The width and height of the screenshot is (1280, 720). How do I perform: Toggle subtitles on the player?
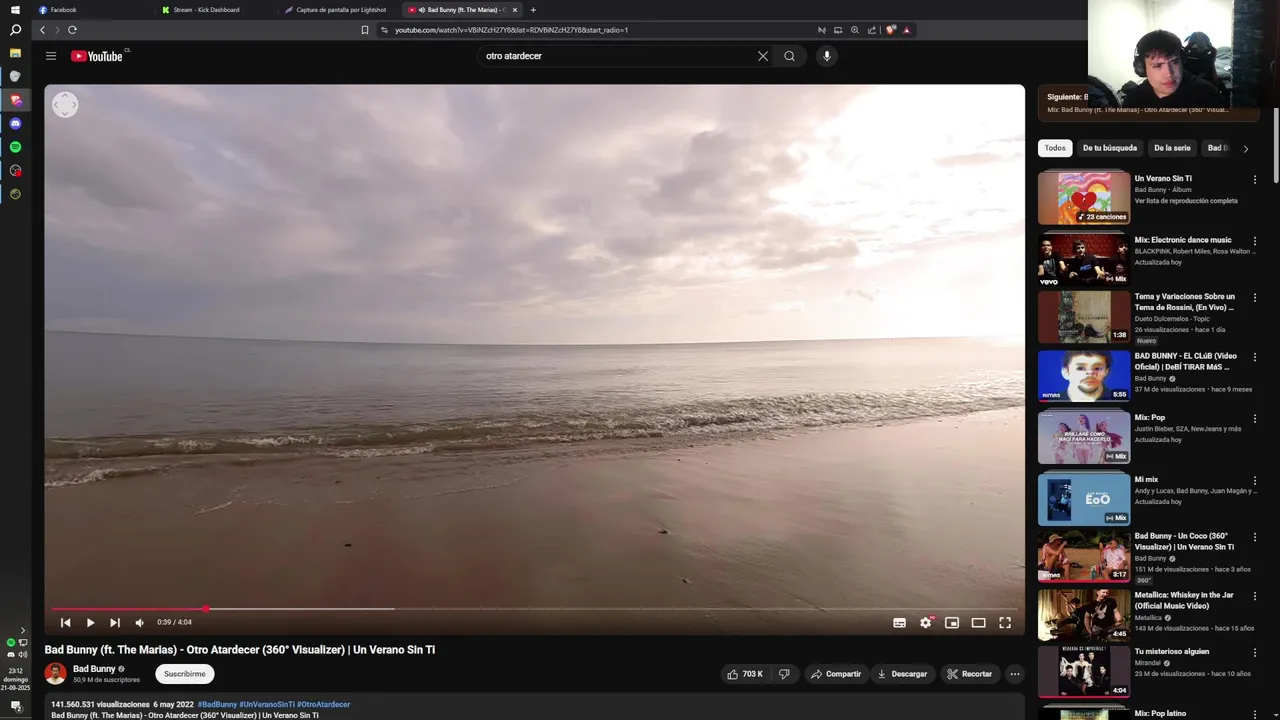coord(899,622)
